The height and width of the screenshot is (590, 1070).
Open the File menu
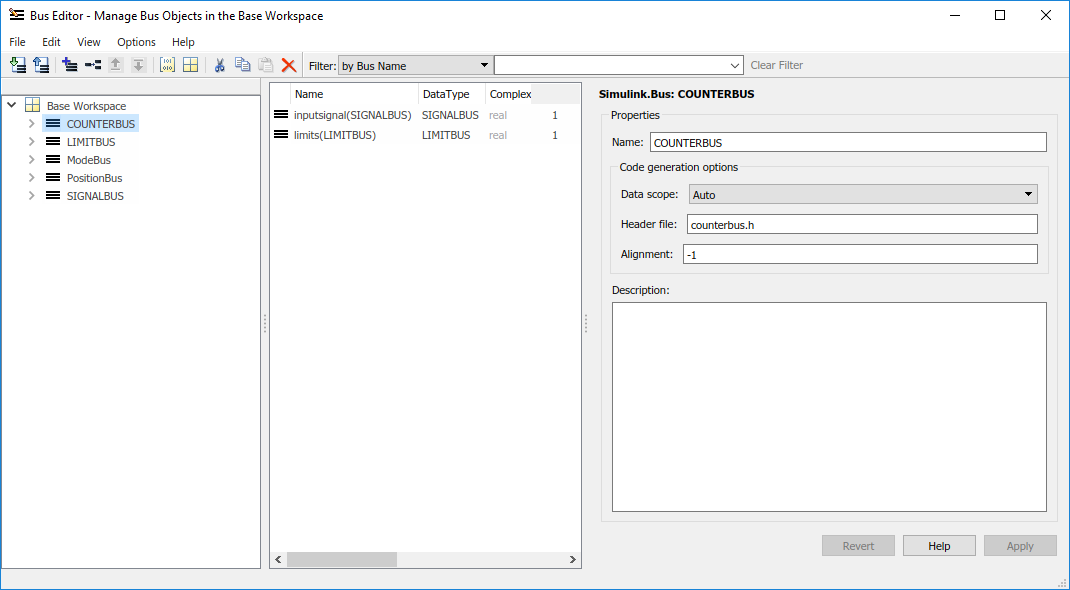pyautogui.click(x=17, y=42)
